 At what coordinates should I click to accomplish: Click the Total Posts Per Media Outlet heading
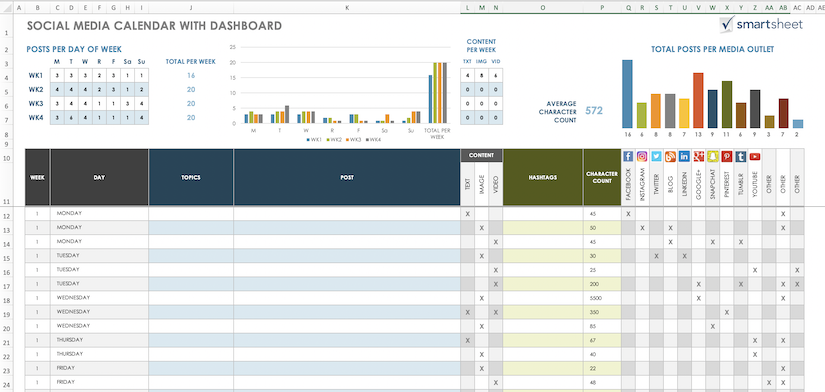(712, 49)
